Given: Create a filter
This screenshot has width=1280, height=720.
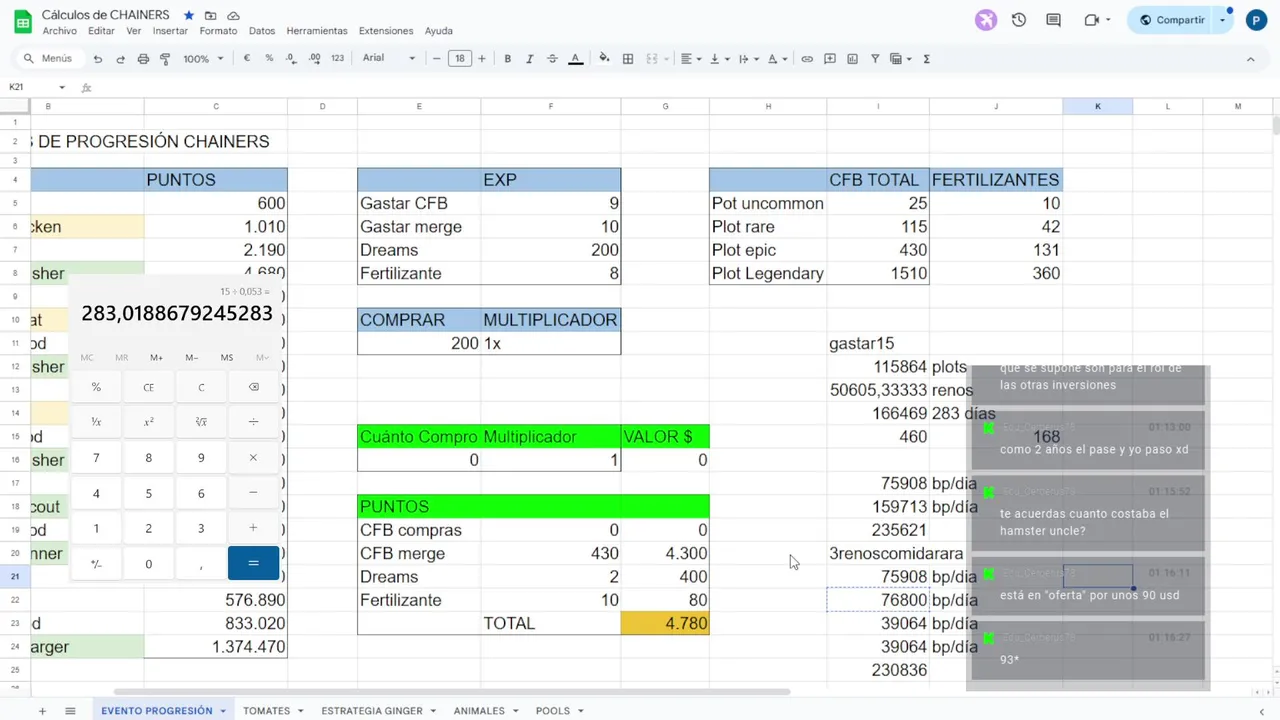Looking at the screenshot, I should coord(875,59).
